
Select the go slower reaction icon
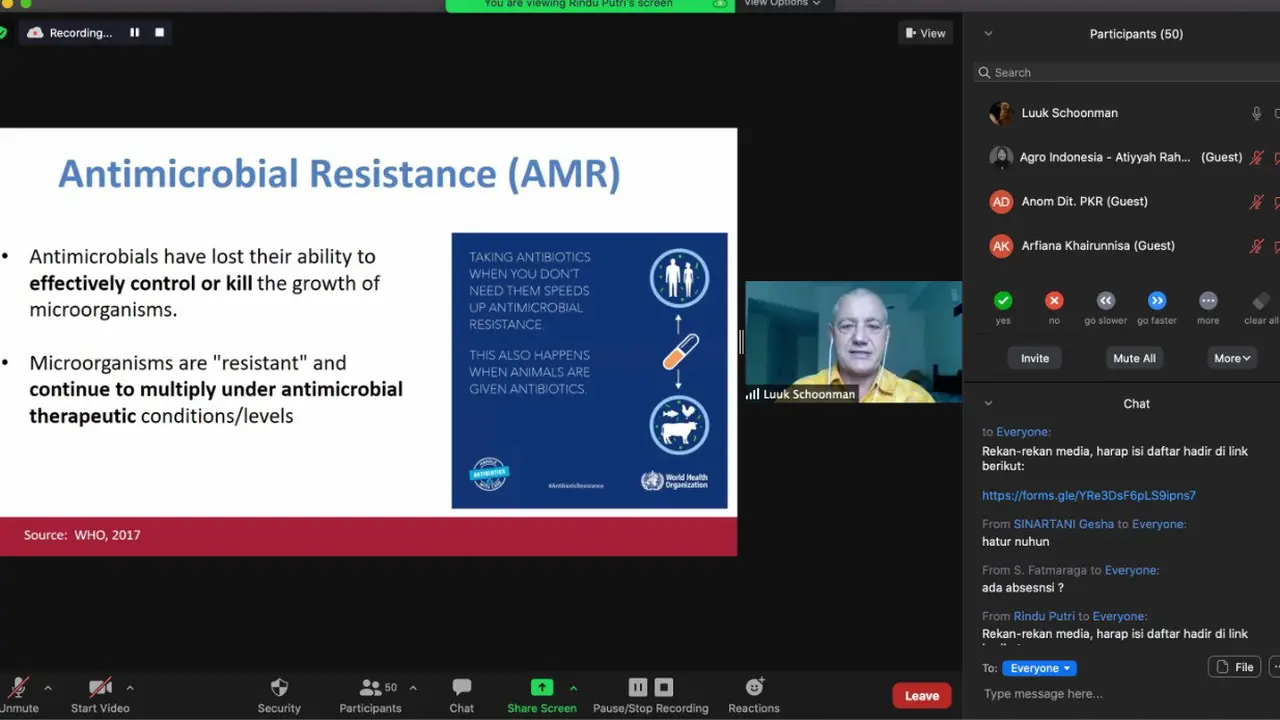pos(1105,300)
